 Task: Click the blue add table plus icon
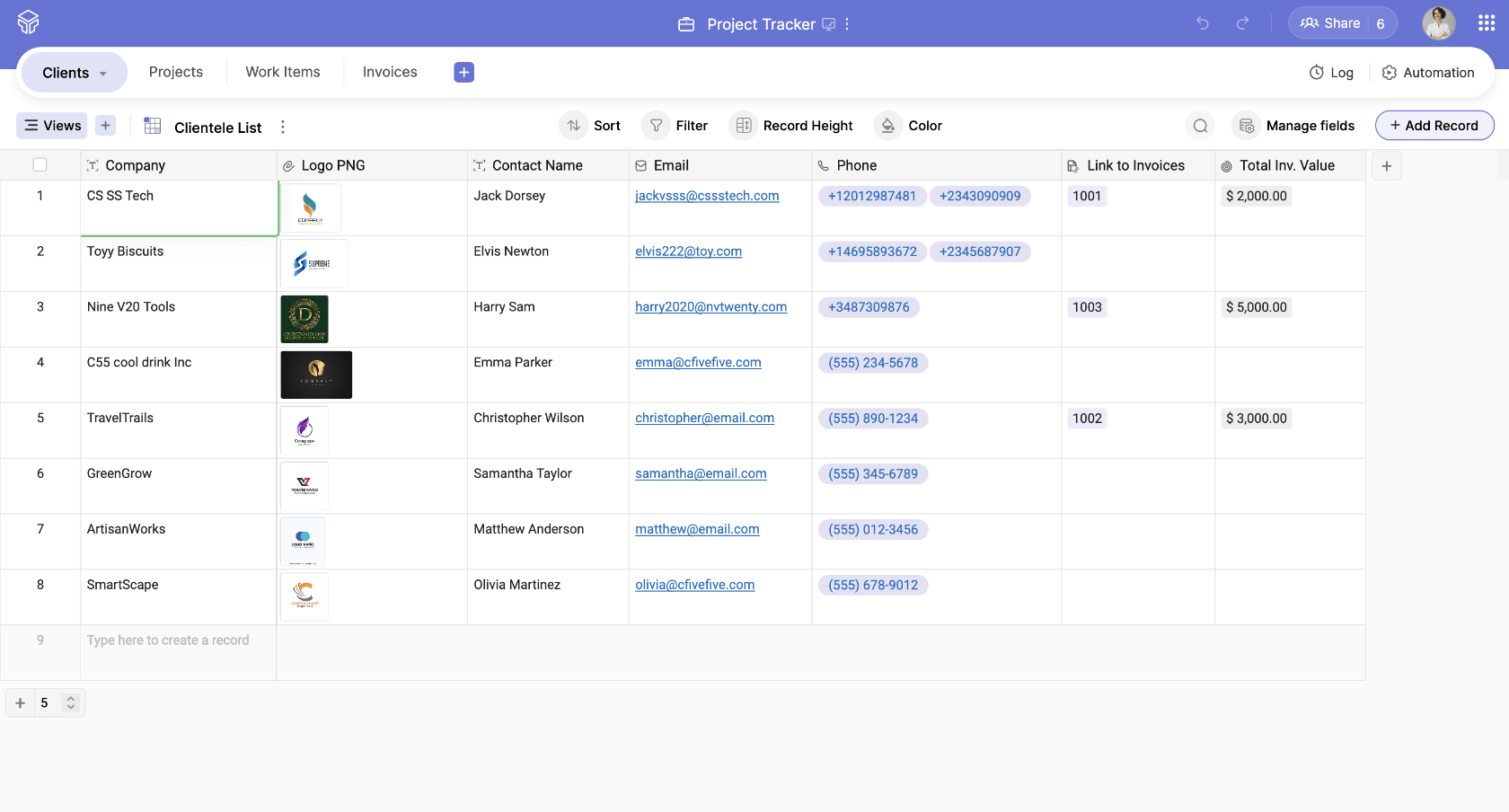[x=463, y=72]
